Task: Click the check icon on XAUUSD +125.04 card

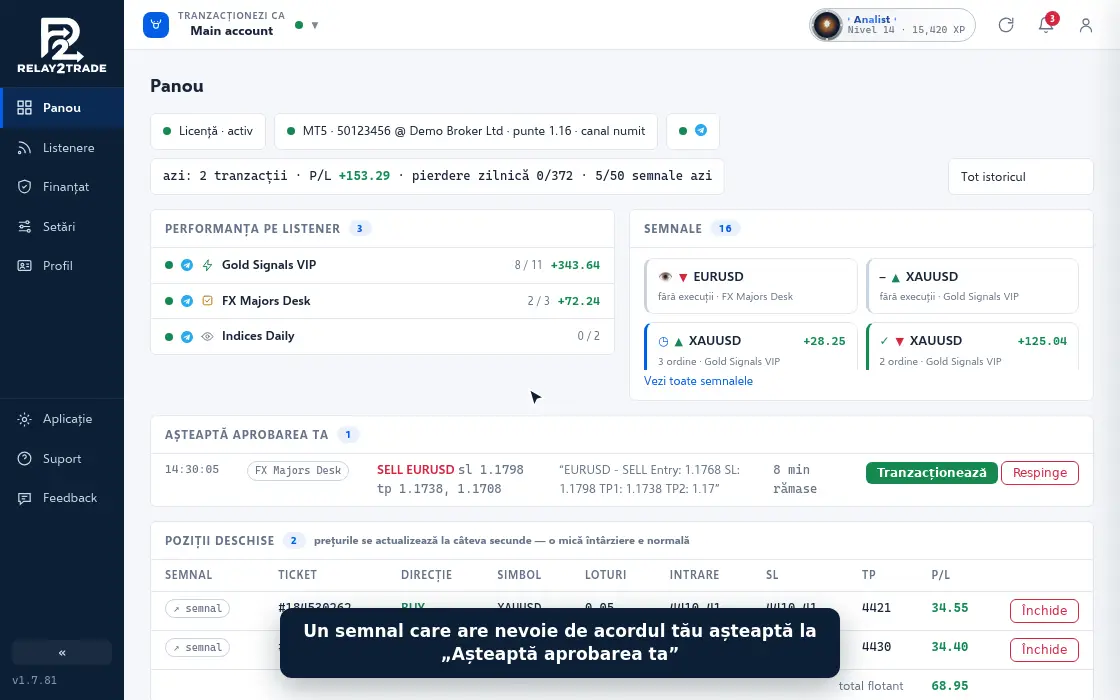Action: click(x=884, y=341)
